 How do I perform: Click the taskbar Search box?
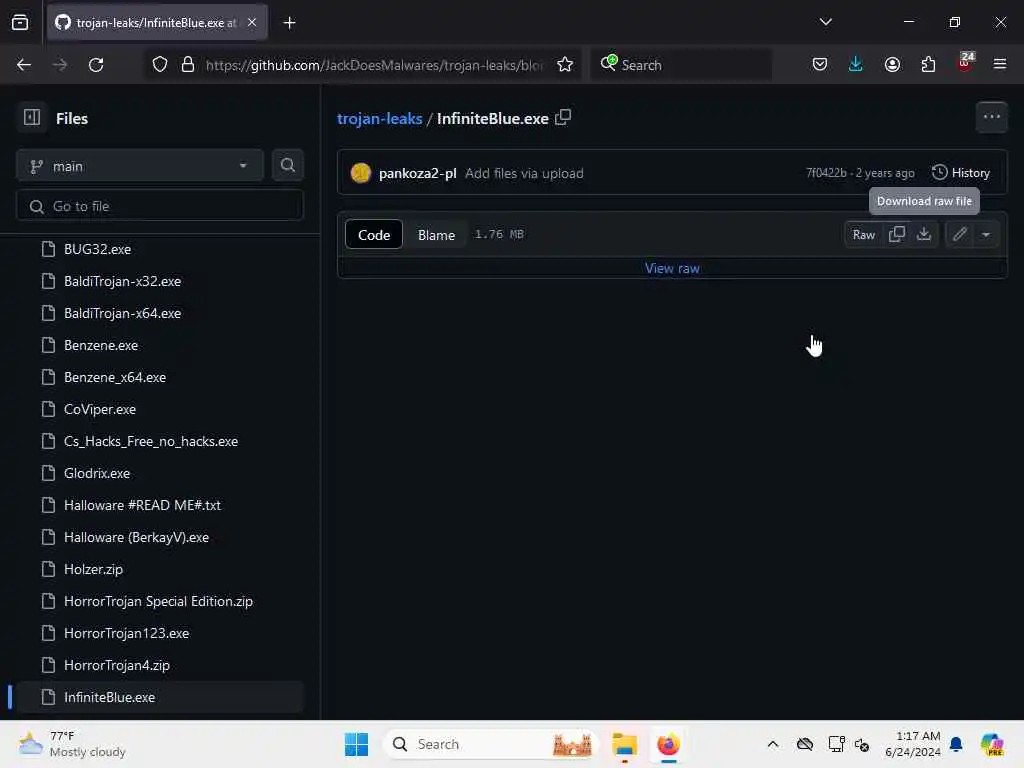[490, 744]
